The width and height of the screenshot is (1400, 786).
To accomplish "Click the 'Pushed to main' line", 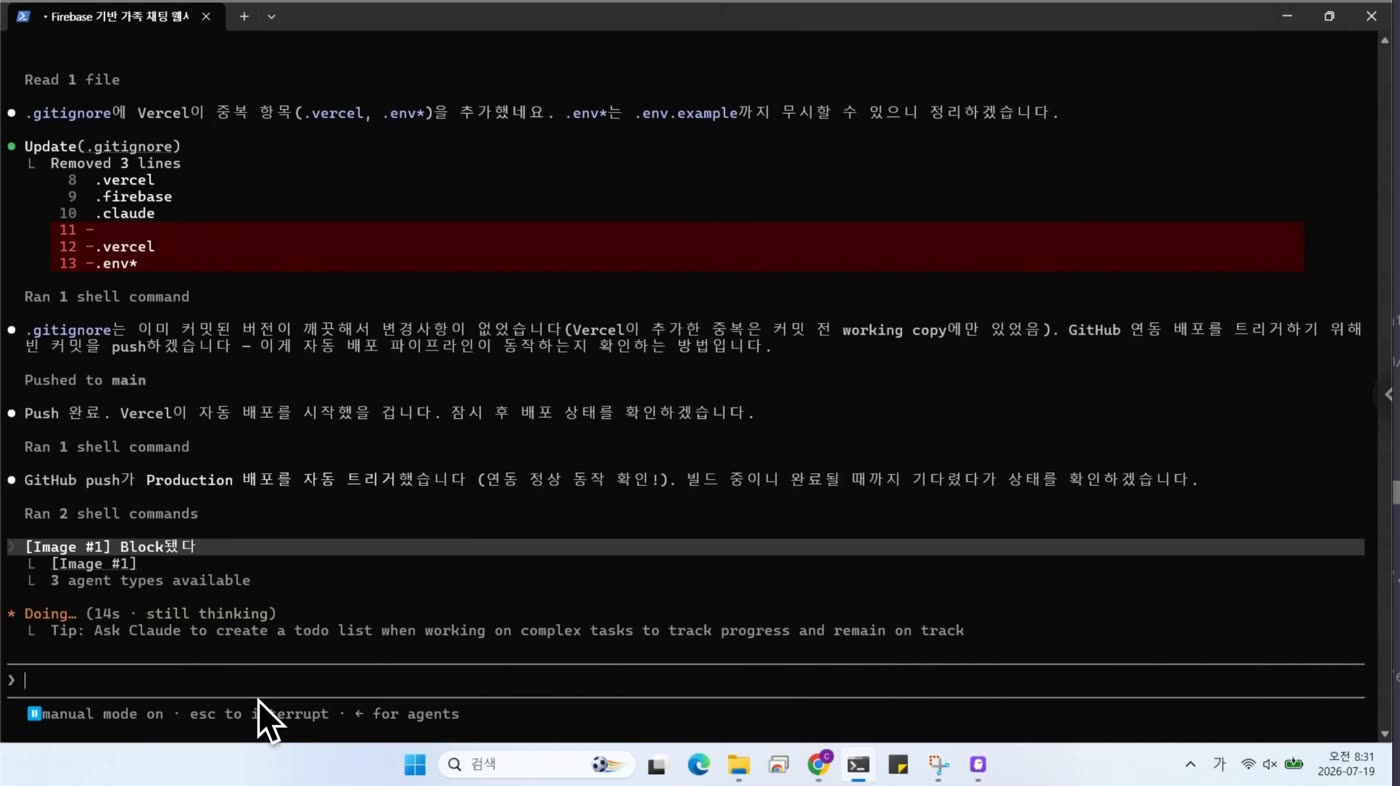I will [x=85, y=380].
